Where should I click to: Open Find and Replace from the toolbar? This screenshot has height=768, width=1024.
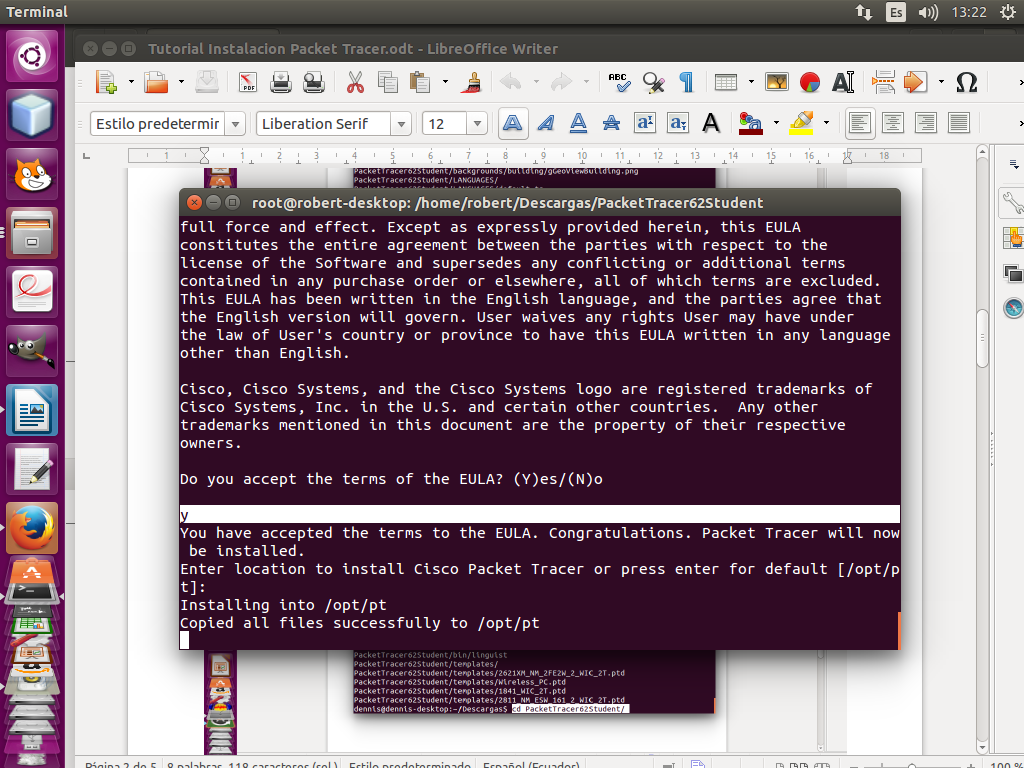coord(653,82)
